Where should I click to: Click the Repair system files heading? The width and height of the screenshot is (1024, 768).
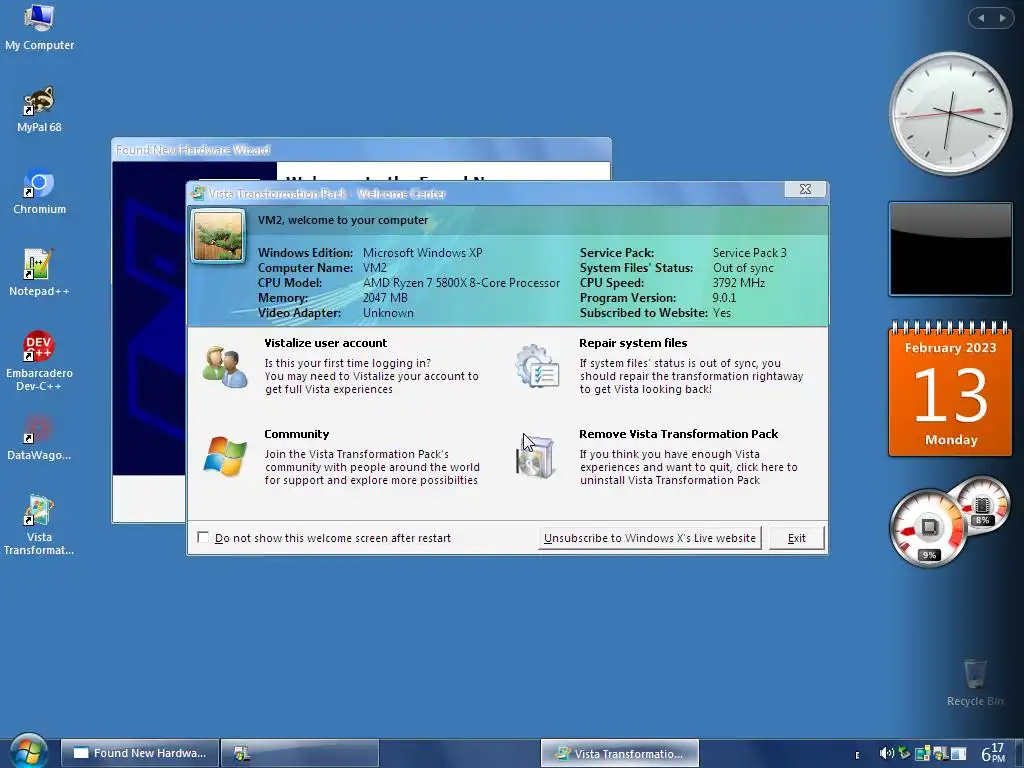[633, 343]
